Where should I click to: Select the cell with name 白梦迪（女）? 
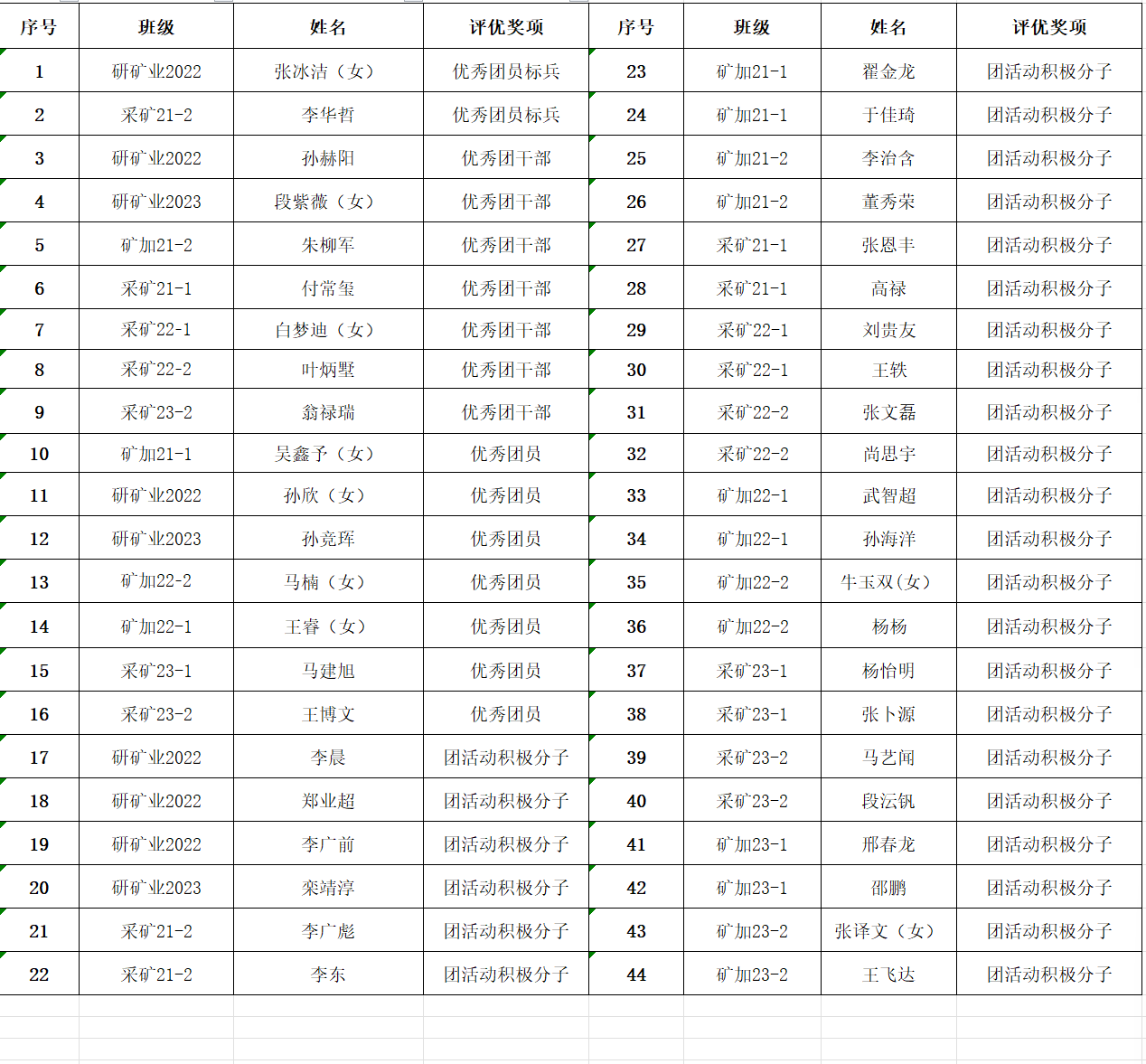[327, 330]
